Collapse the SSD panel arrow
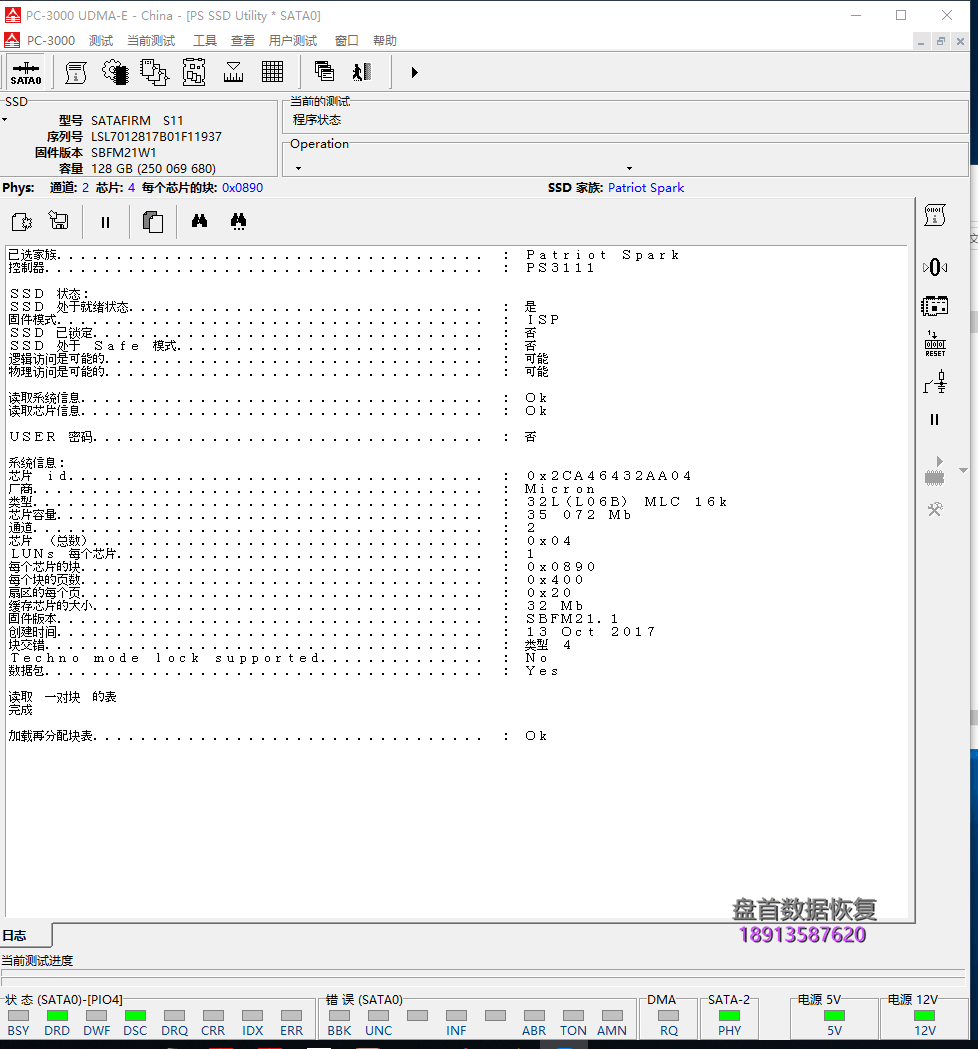Screen dimensions: 978x1049 pos(5,120)
